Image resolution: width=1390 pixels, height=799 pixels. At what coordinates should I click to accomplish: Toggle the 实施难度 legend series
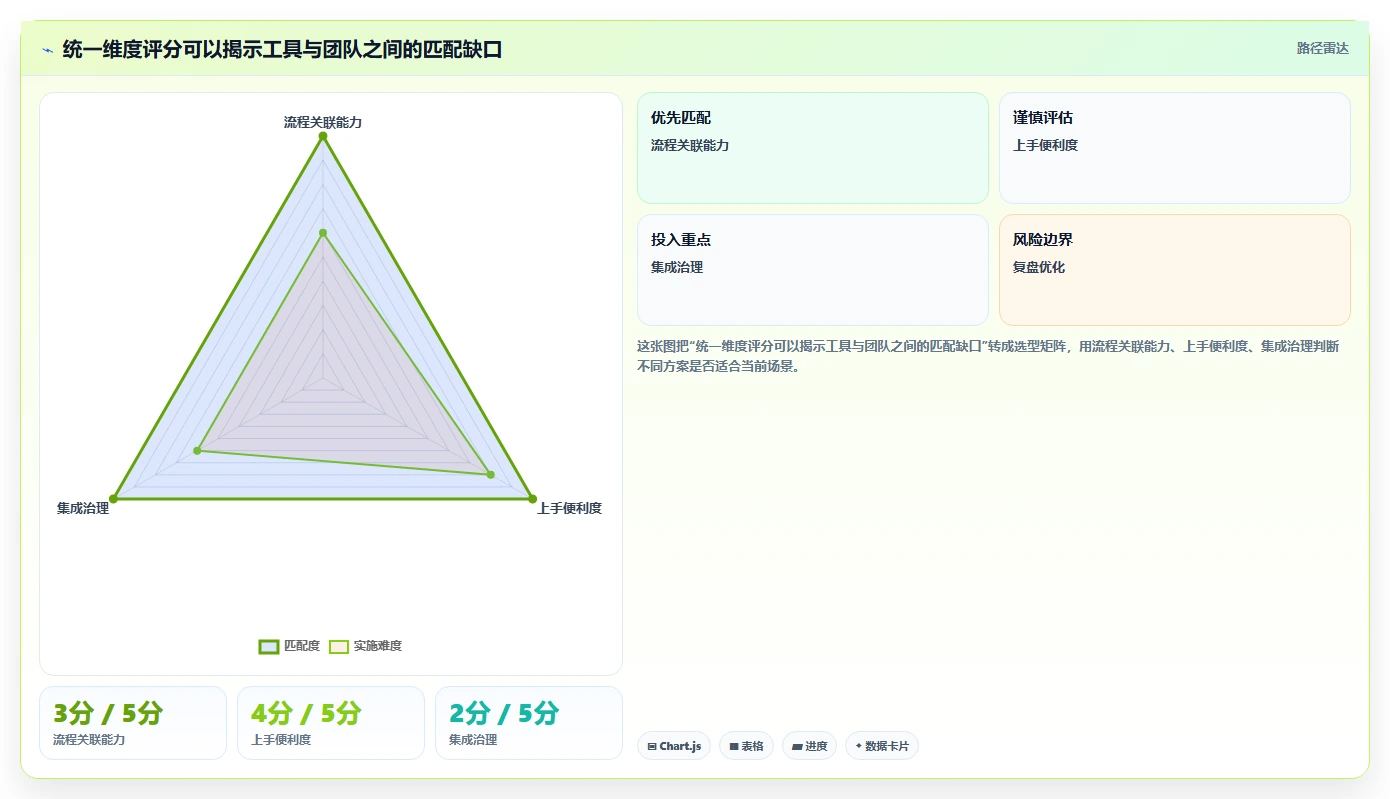click(366, 646)
